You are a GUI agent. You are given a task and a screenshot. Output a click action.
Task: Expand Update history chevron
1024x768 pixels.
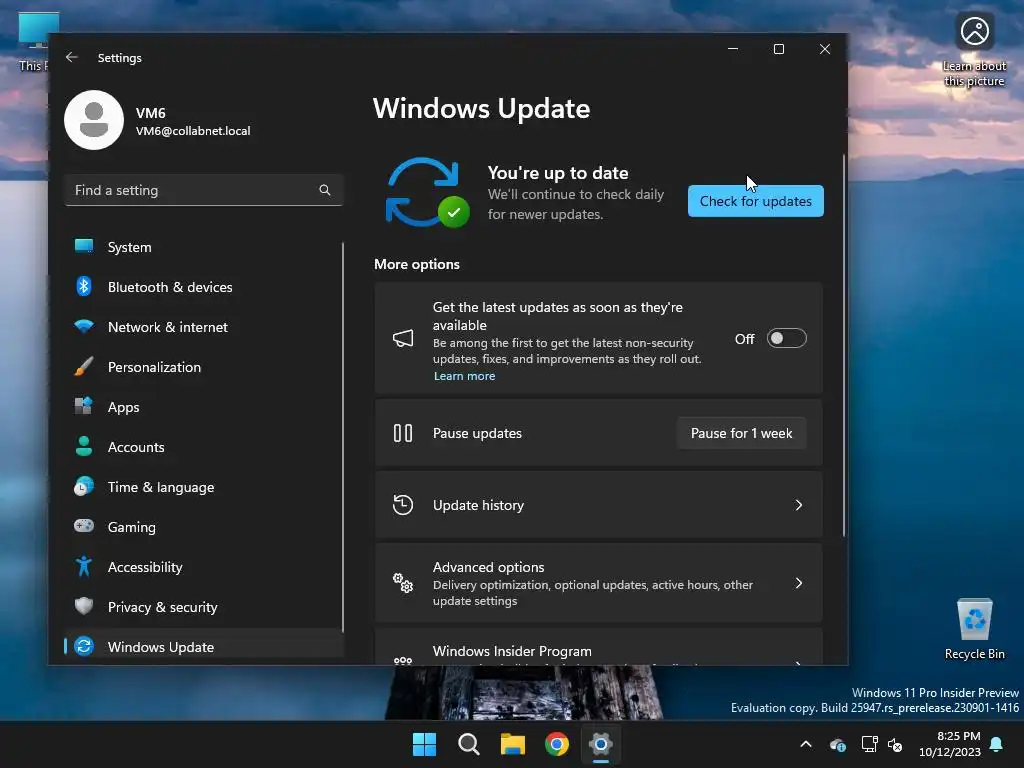point(799,505)
